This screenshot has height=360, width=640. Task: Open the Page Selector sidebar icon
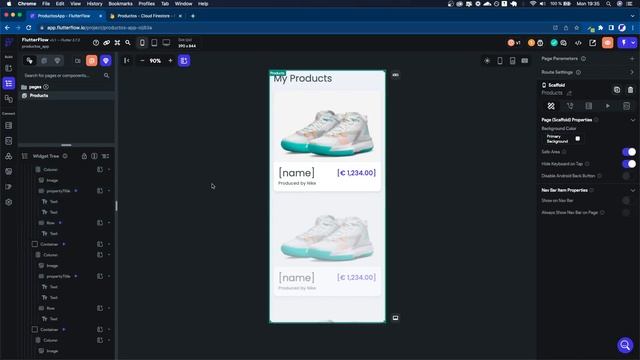click(x=9, y=83)
